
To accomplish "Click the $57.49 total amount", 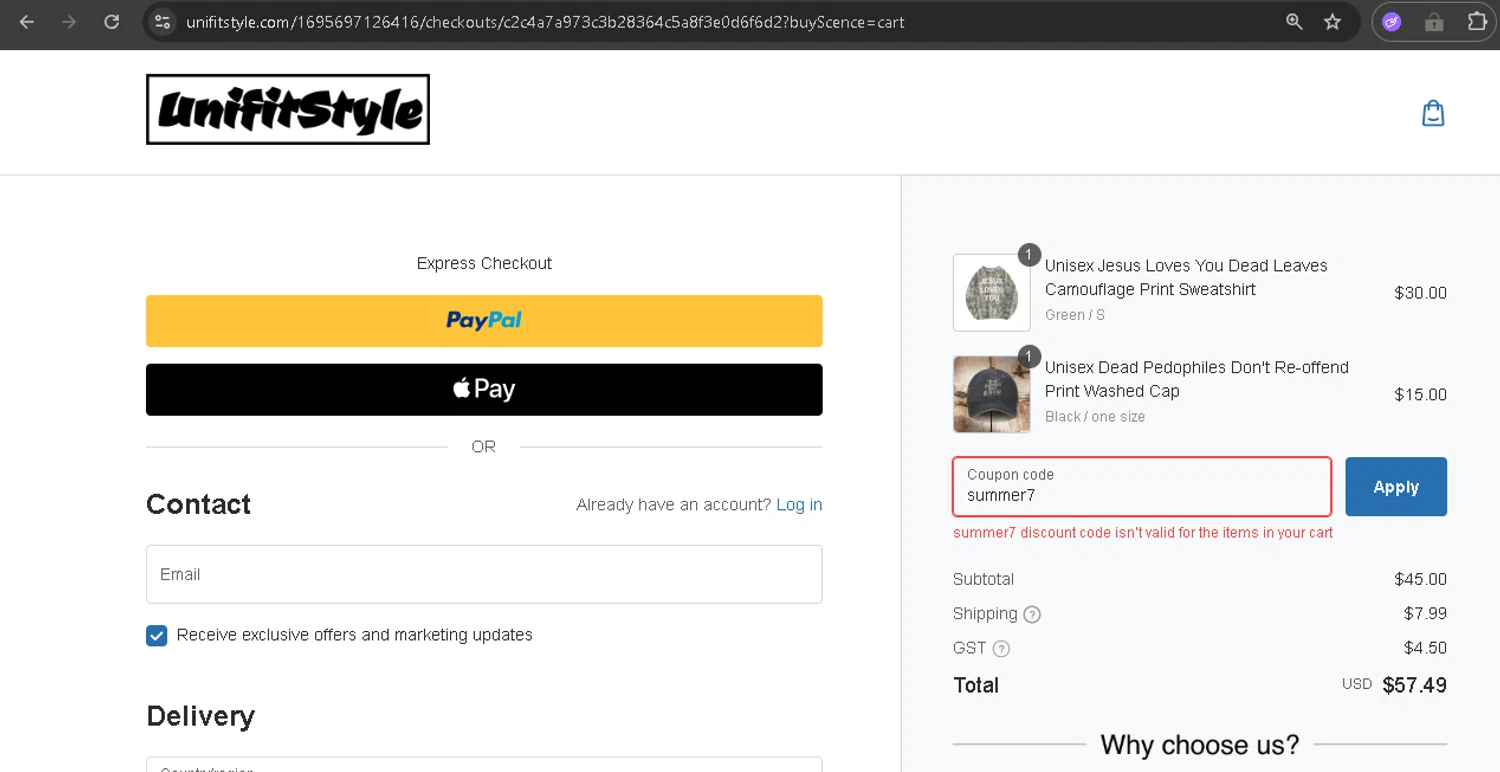I will (x=1414, y=685).
